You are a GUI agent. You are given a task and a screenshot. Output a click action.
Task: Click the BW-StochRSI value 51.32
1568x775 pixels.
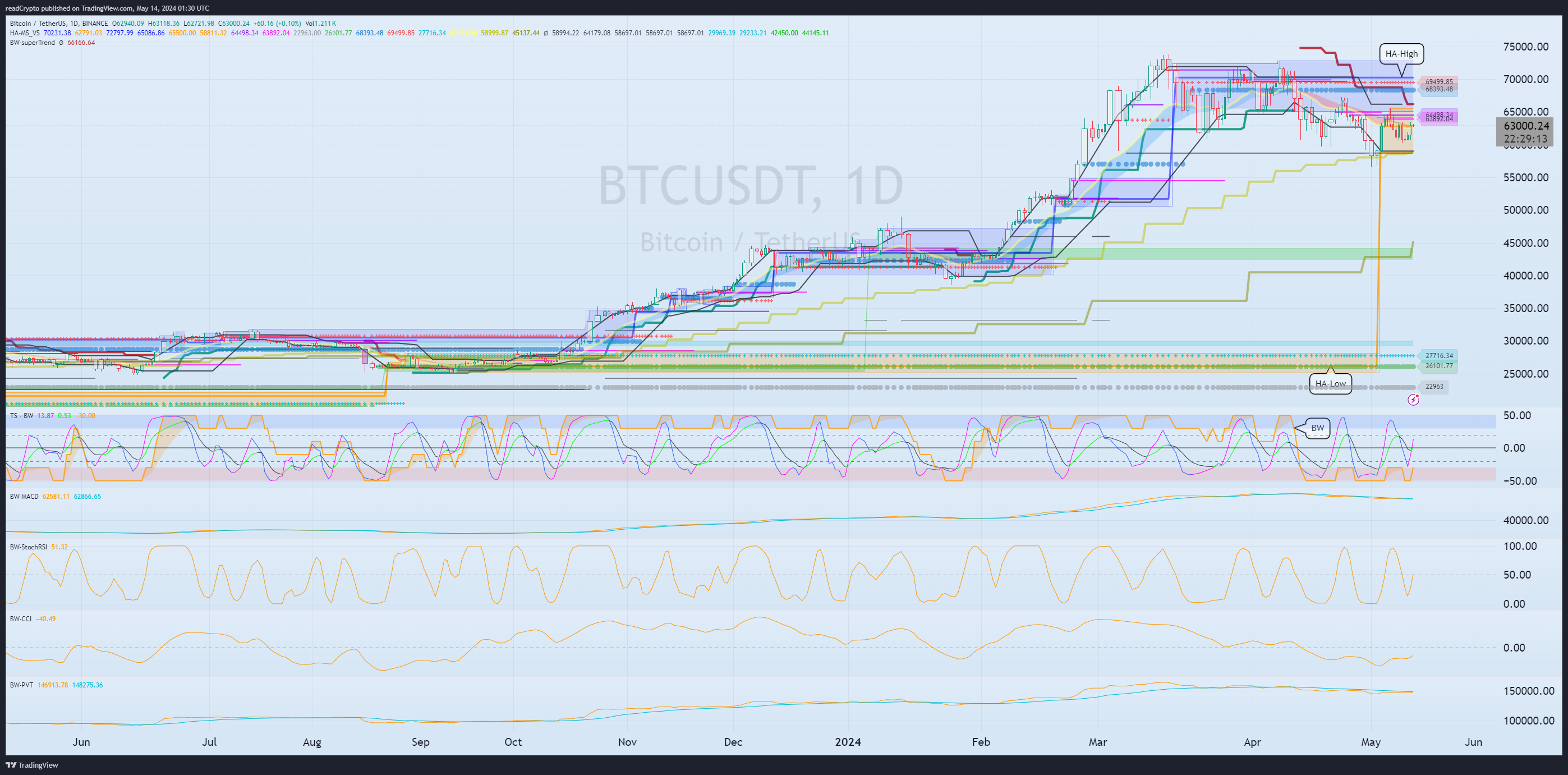[59, 547]
